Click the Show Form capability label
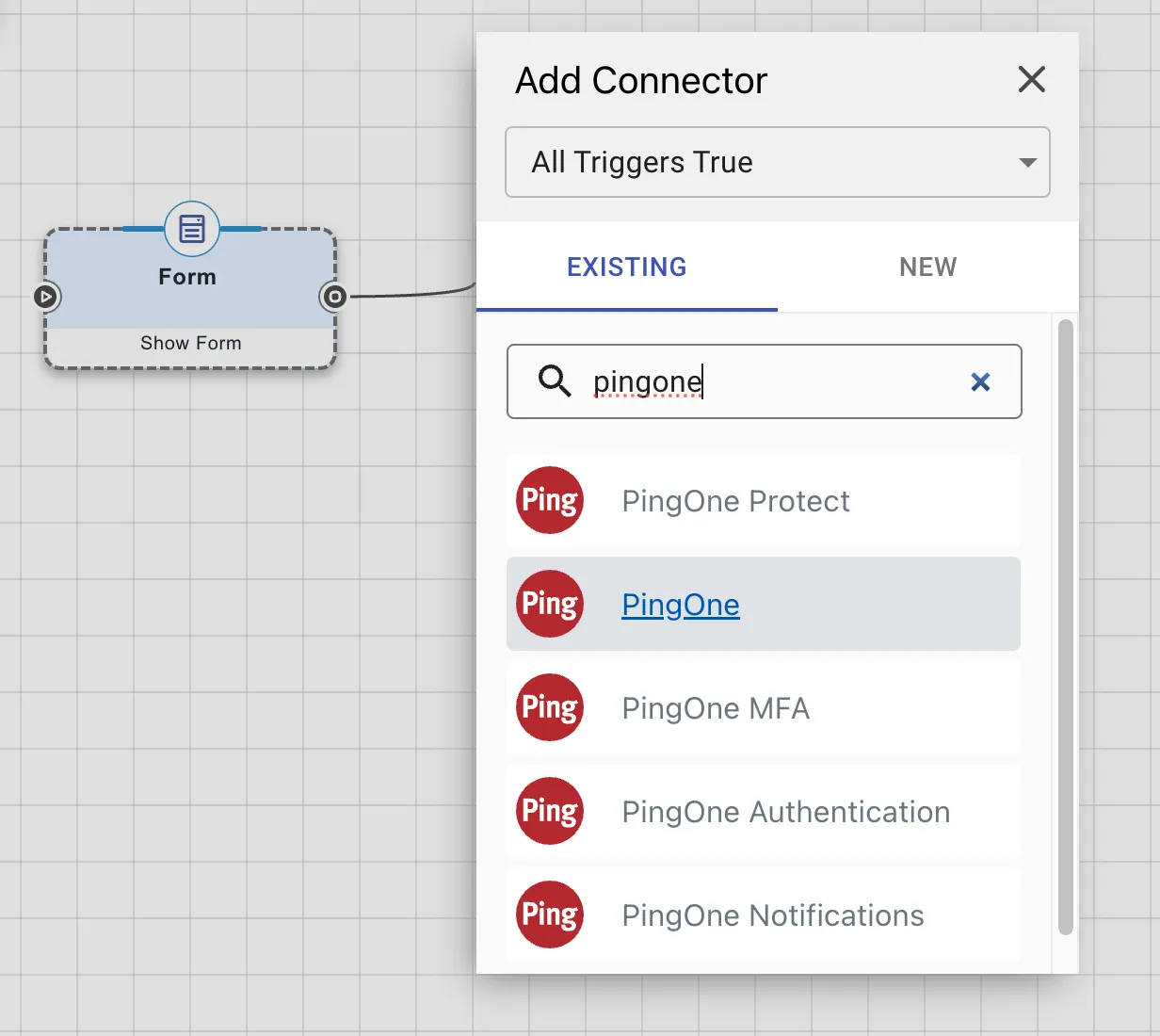The width and height of the screenshot is (1160, 1036). [x=191, y=343]
